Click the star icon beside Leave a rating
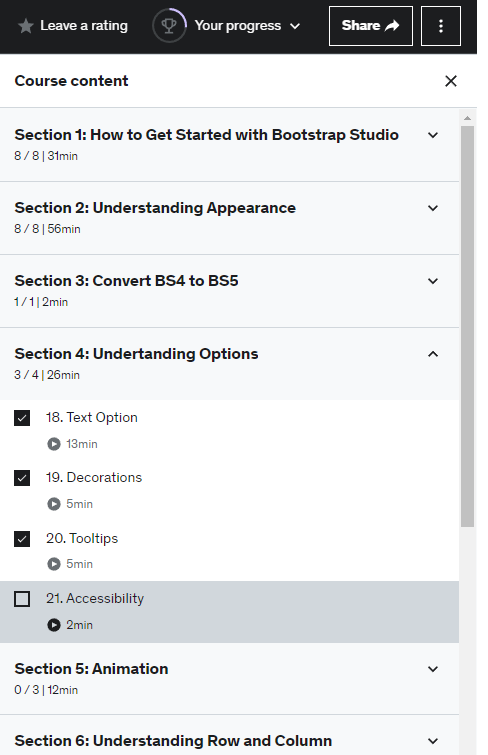Screen dimensions: 488x755 26,26
